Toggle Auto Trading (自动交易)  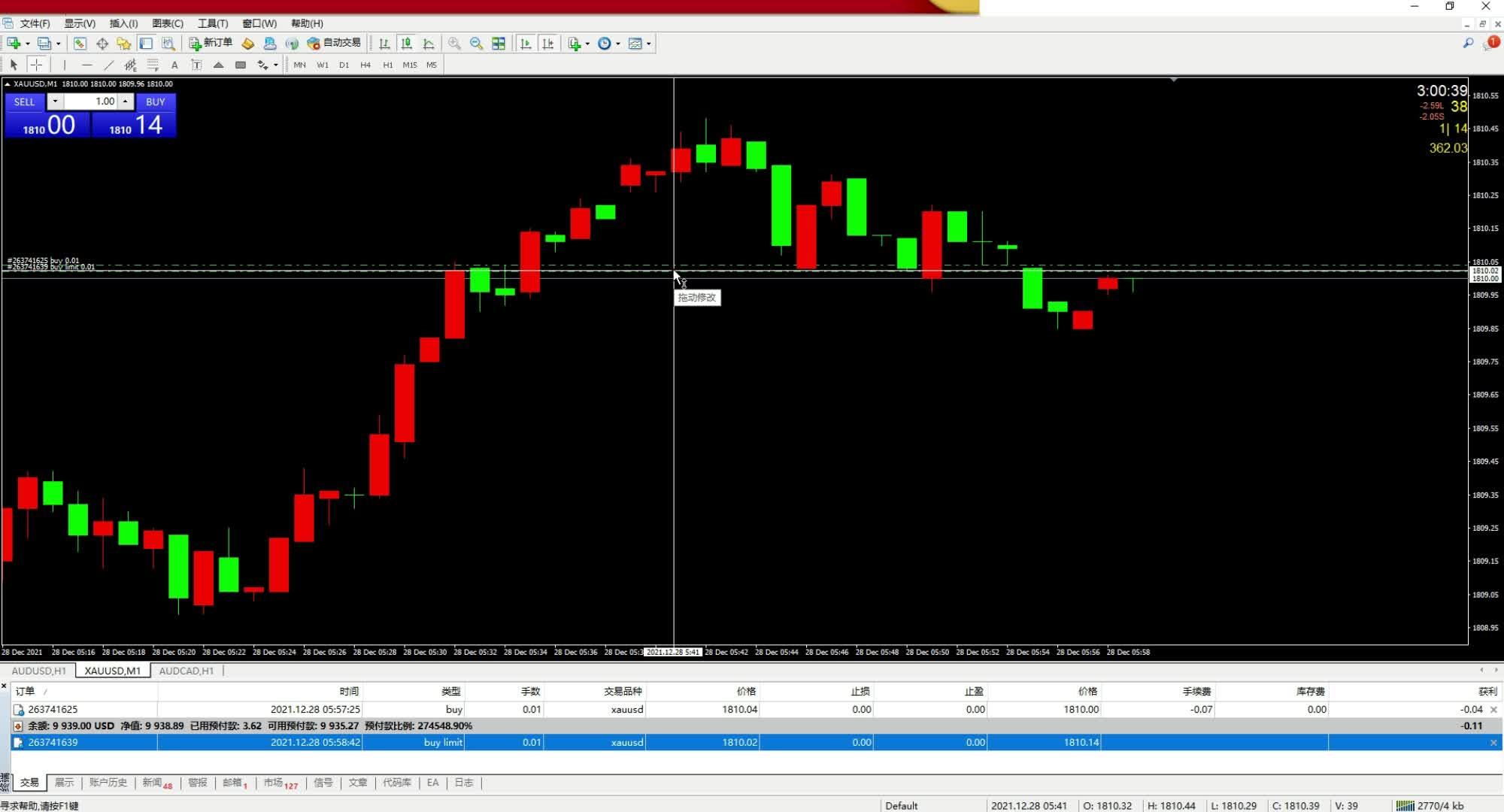point(334,43)
